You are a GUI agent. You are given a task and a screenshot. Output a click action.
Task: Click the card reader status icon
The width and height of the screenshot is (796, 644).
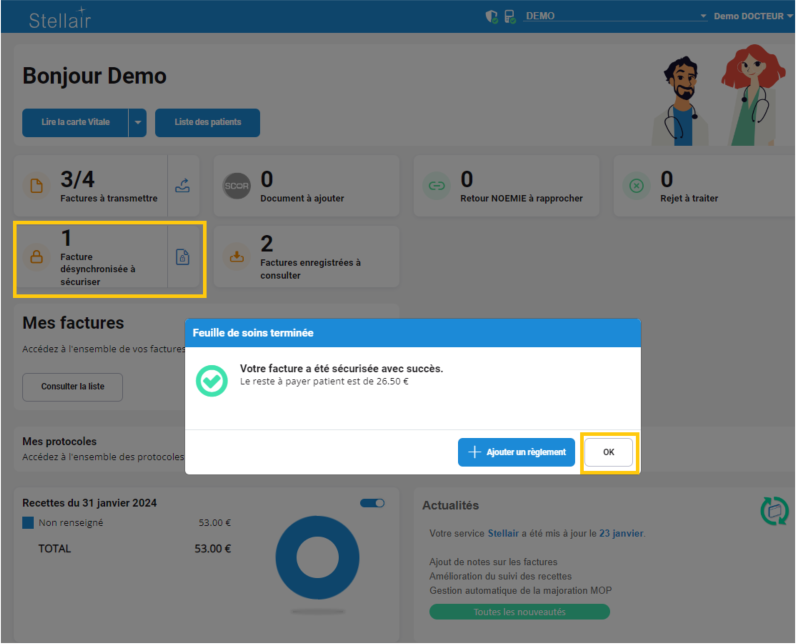[x=509, y=16]
